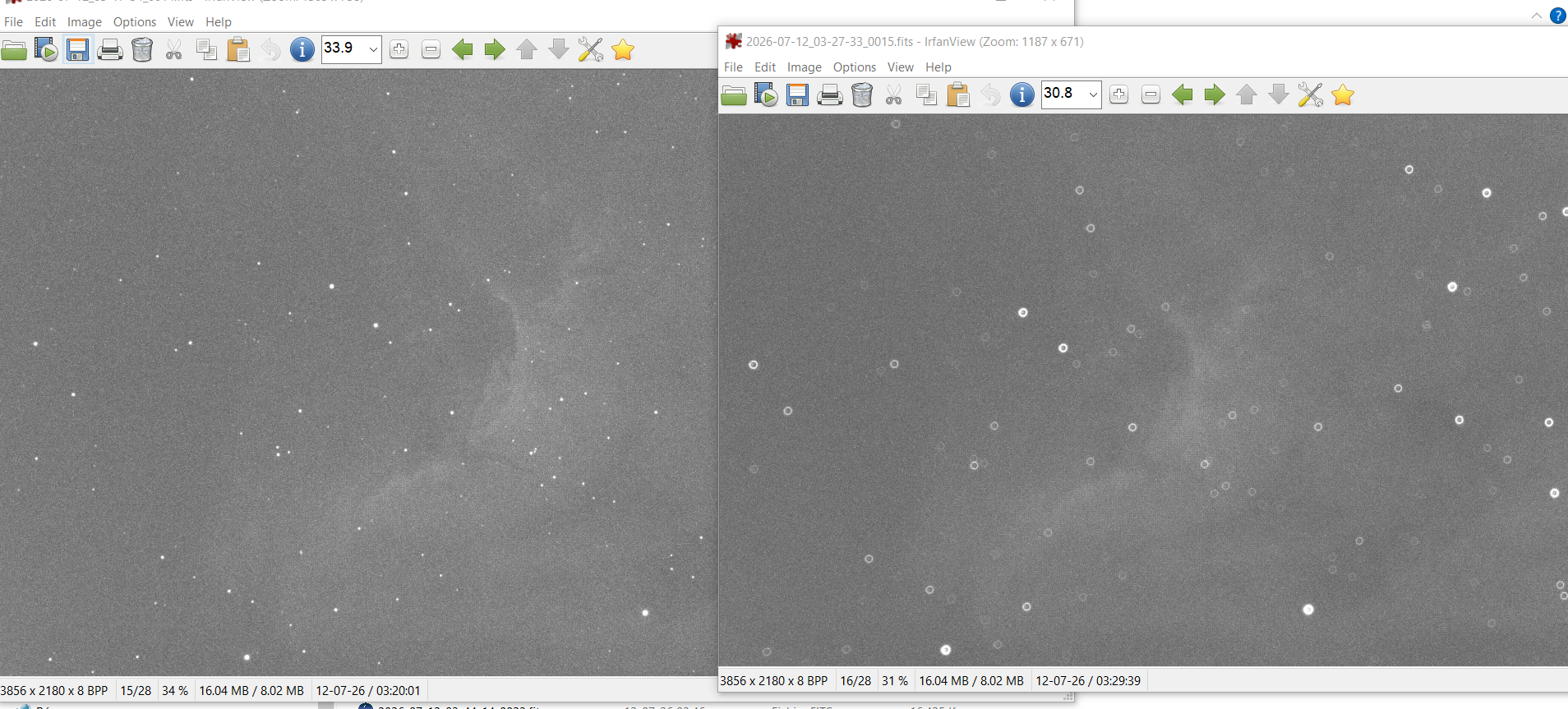Open the Options menu in the background IrfanView window
Screen dimensions: 1568x709
(x=135, y=22)
